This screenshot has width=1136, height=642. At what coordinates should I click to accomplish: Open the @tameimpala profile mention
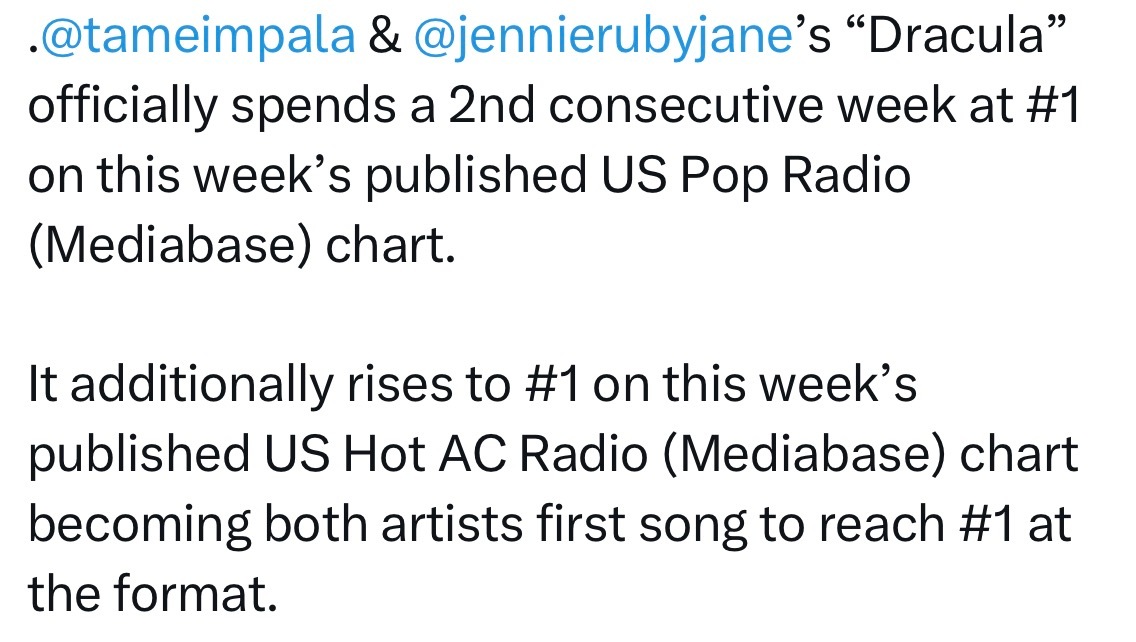197,36
